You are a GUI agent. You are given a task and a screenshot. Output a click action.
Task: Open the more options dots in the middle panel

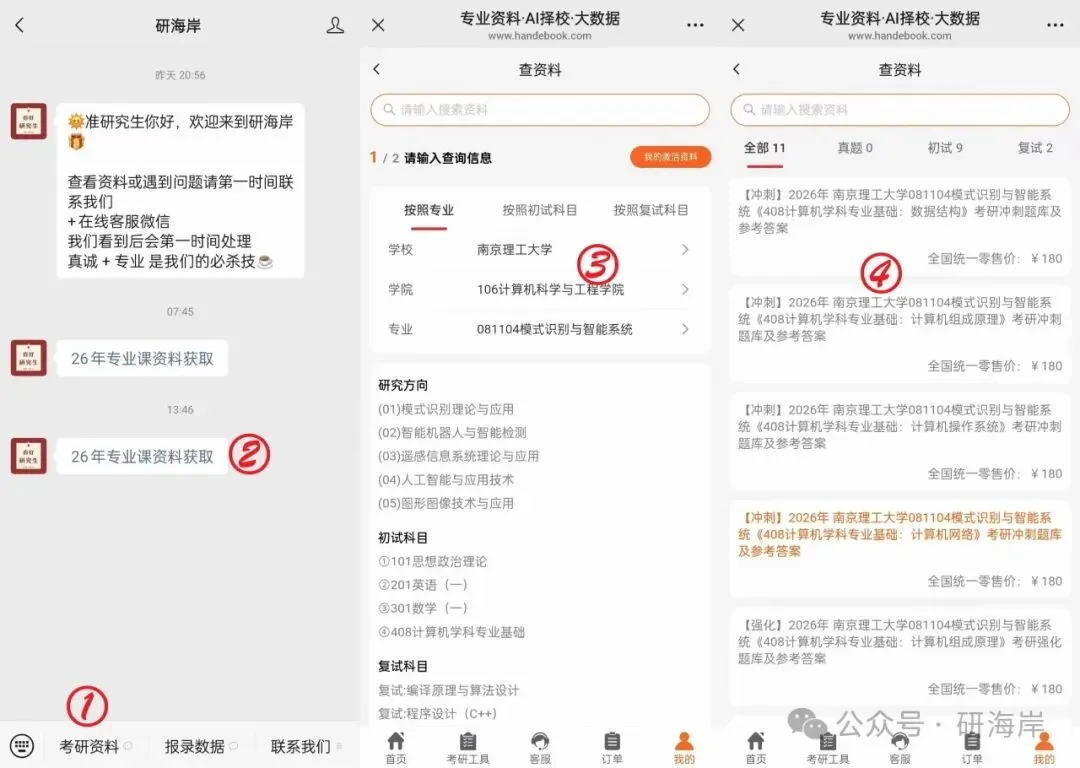click(x=695, y=25)
